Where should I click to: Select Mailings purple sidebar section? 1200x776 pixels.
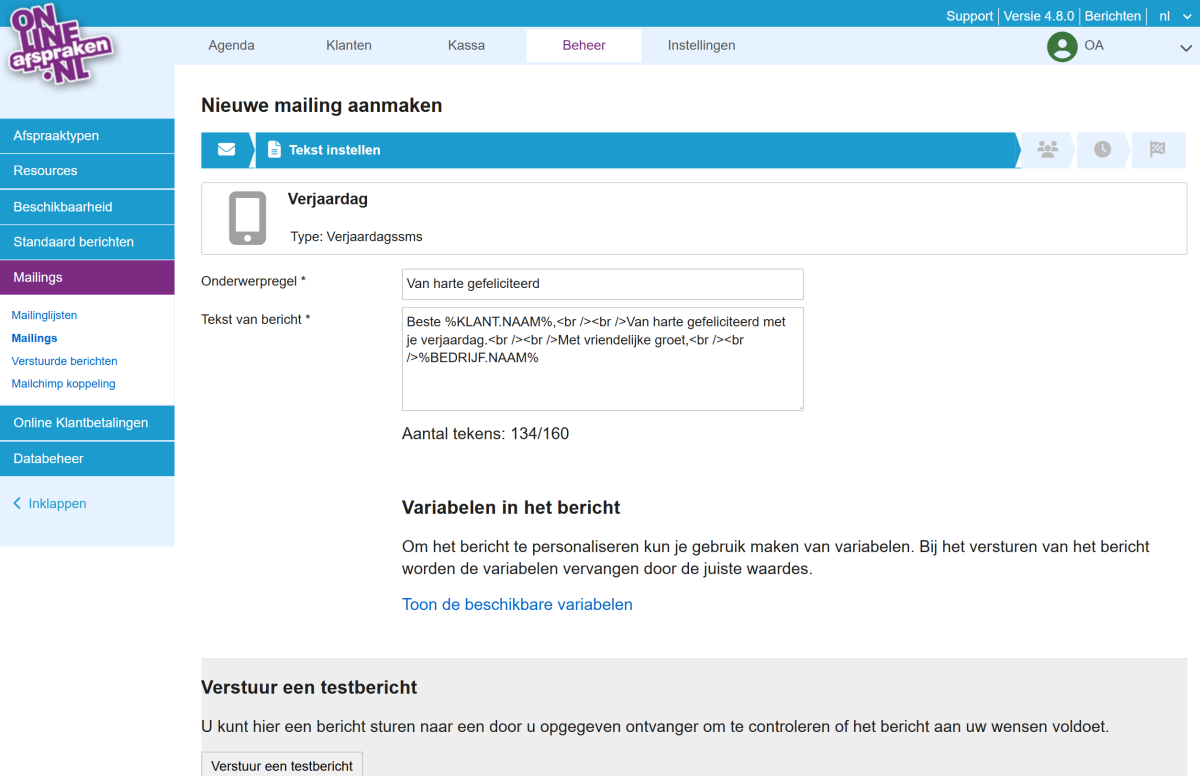pos(87,277)
